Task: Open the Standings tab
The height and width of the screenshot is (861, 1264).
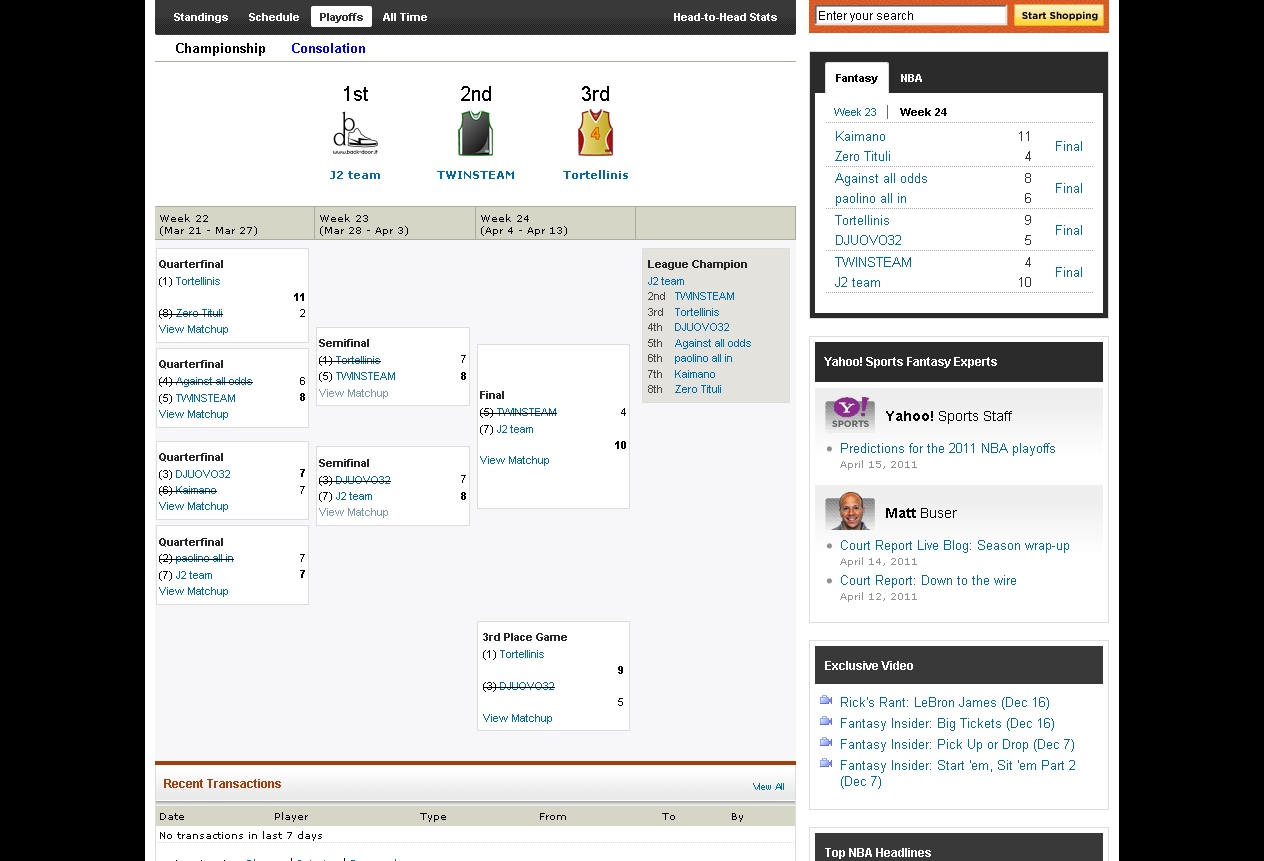Action: [200, 17]
